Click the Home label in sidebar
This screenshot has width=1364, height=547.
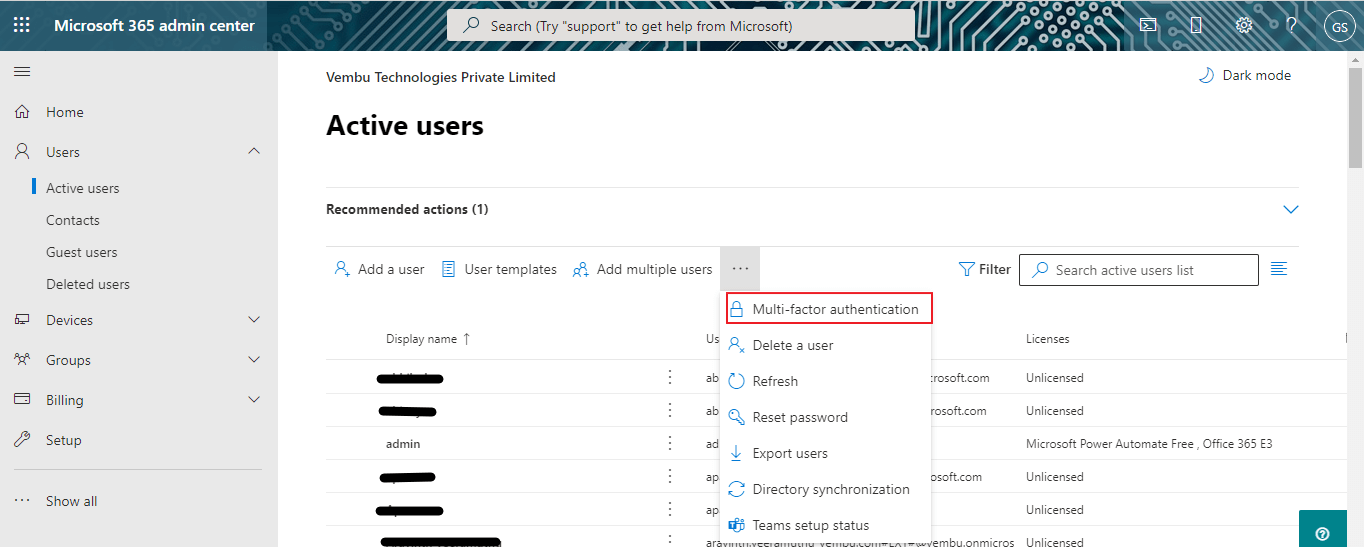point(65,112)
